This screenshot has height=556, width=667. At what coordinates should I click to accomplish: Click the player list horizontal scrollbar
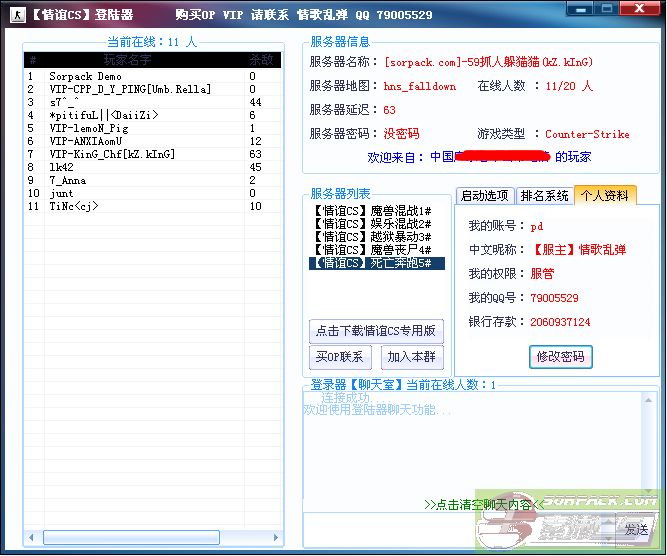150,538
